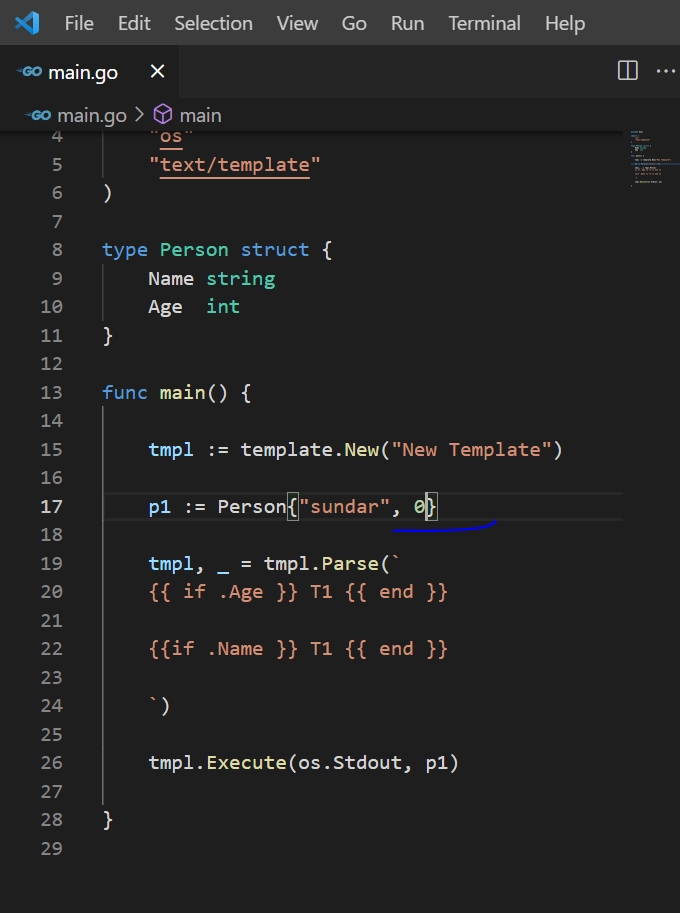Viewport: 680px width, 913px height.
Task: Click the "text/template" import string
Action: (x=235, y=164)
